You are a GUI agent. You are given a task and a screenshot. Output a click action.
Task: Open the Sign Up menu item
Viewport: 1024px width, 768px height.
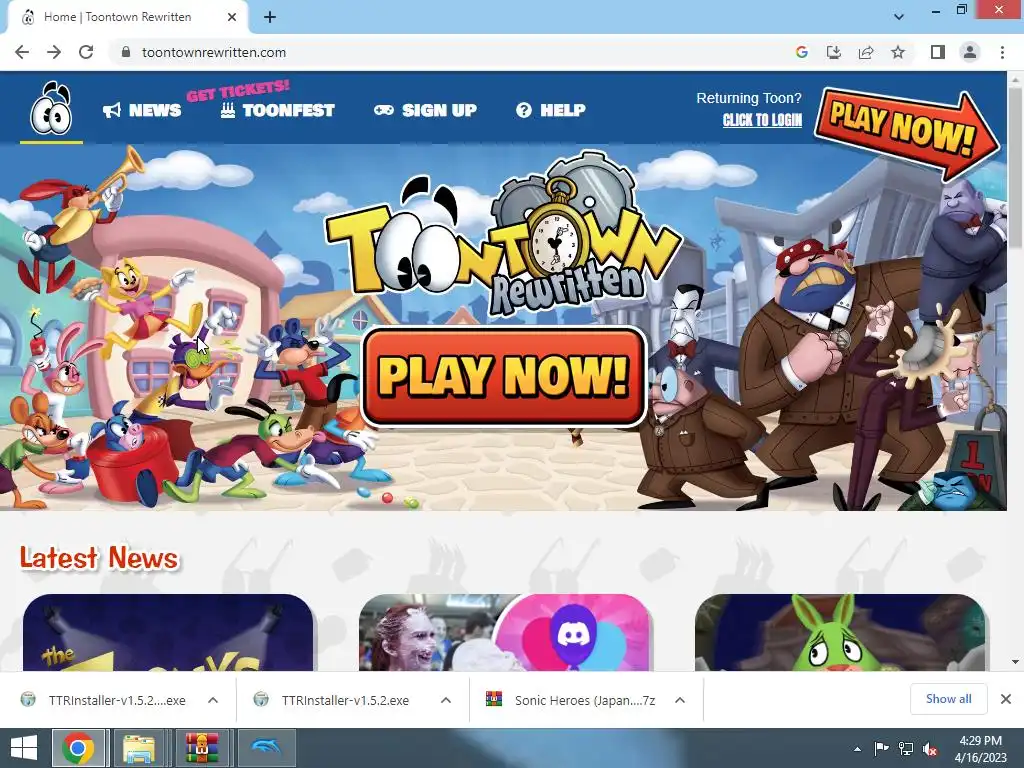tap(425, 110)
